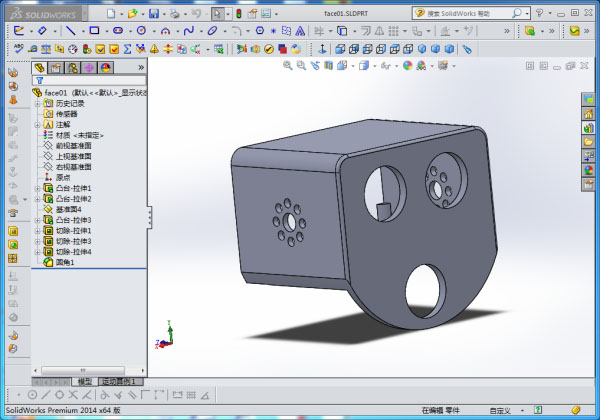Click the feature tree filter field
The width and height of the screenshot is (600, 420).
[x=89, y=80]
